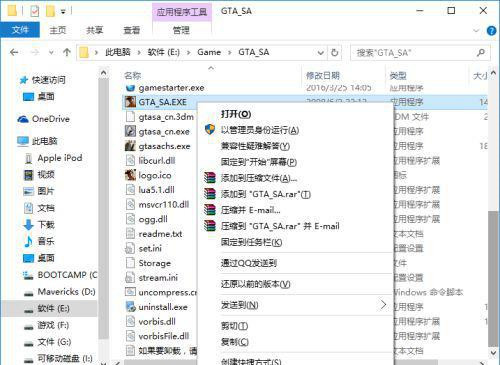Switch to the 查看 tab
Viewport: 500px width, 365px height.
[x=132, y=30]
